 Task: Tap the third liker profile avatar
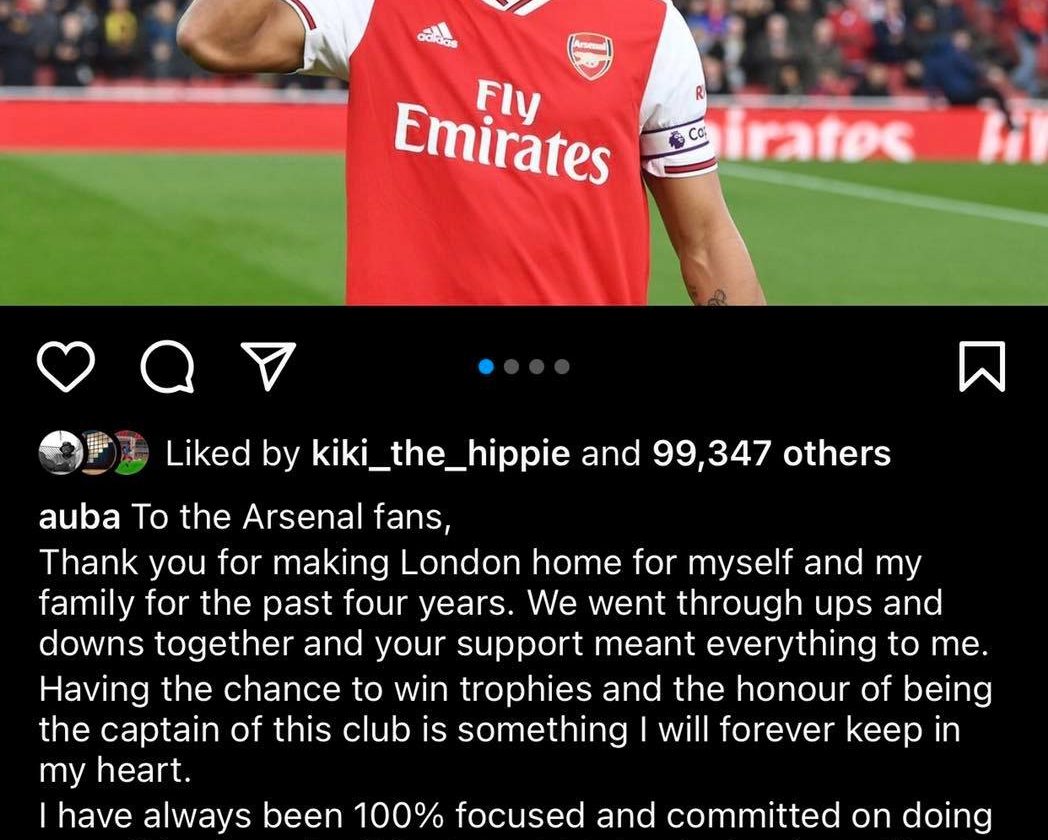(x=130, y=454)
